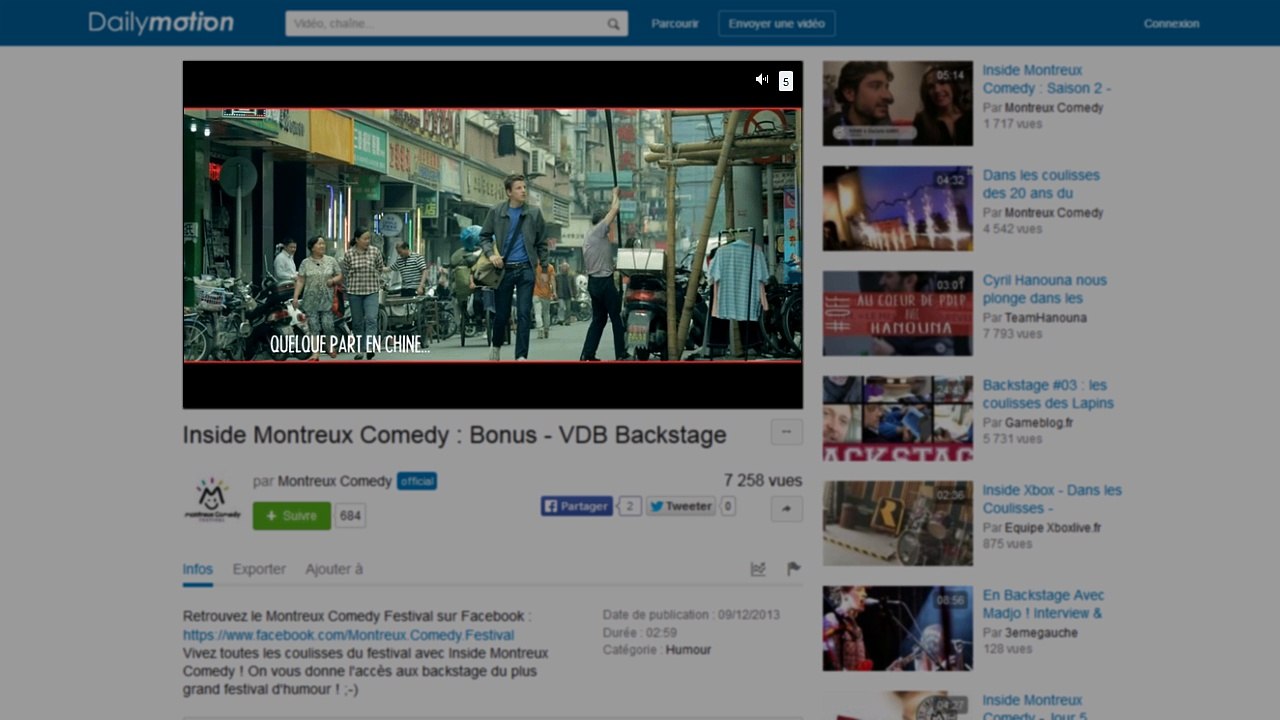
Task: Open 'Backstage #03 : les coulisses des Lapins' link
Action: (1048, 394)
